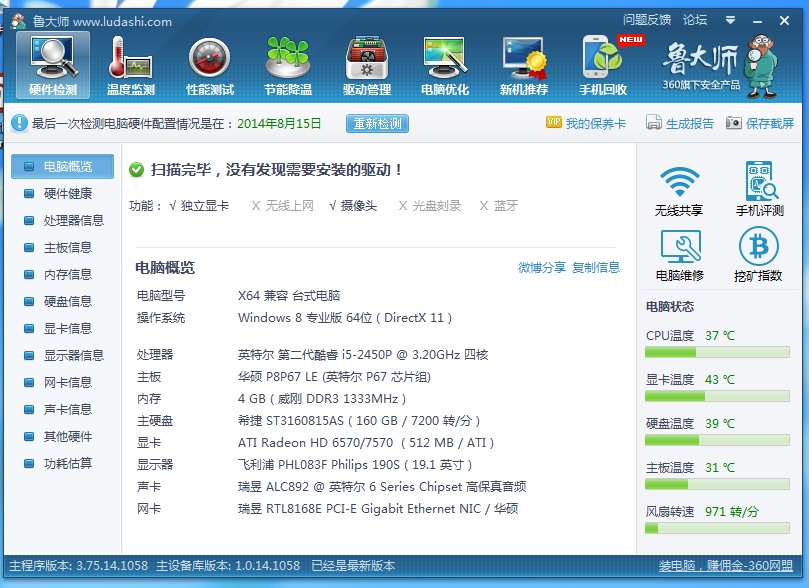809x588 pixels.
Task: Select 网卡信息 in the sidebar
Action: pos(62,382)
